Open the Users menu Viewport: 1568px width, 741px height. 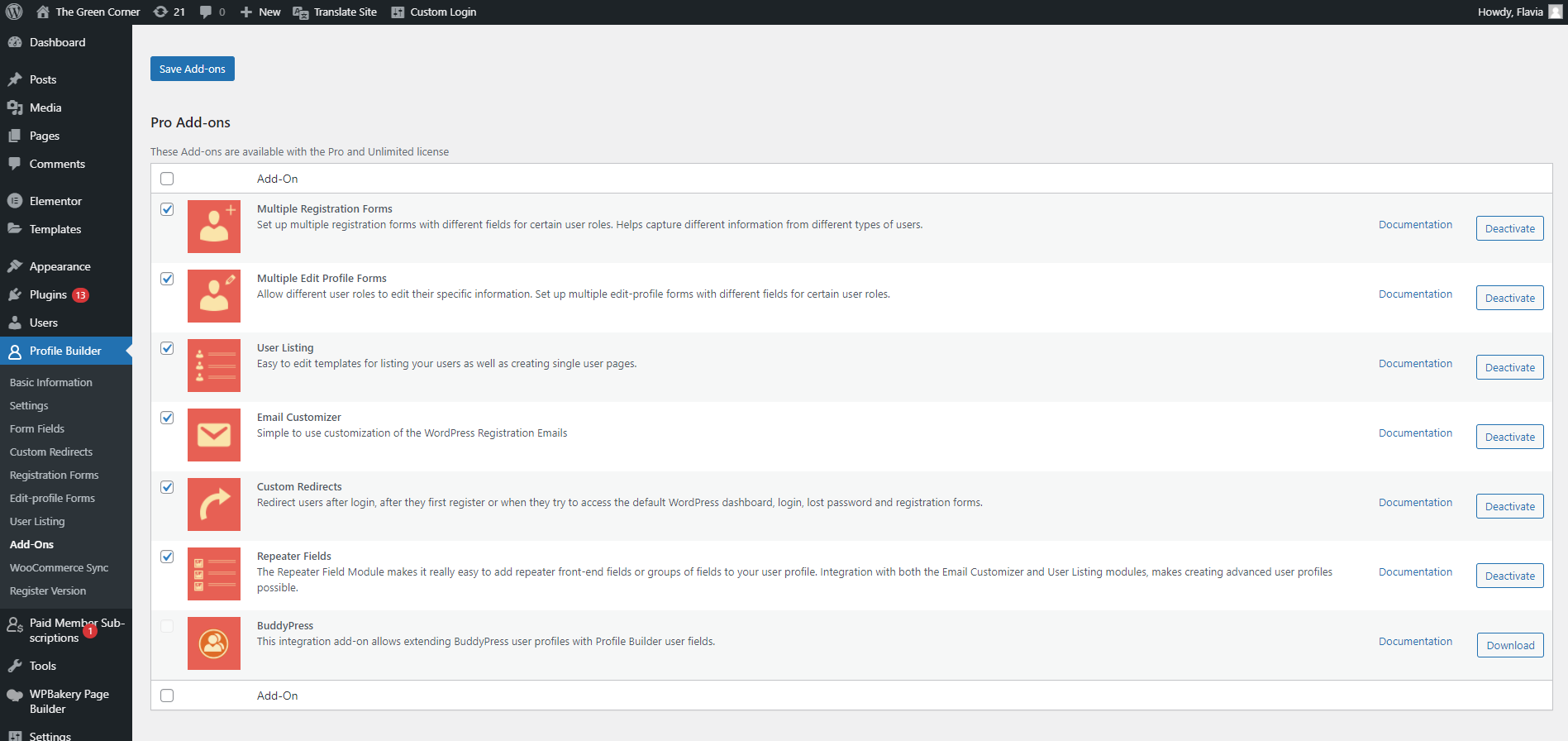pos(66,323)
